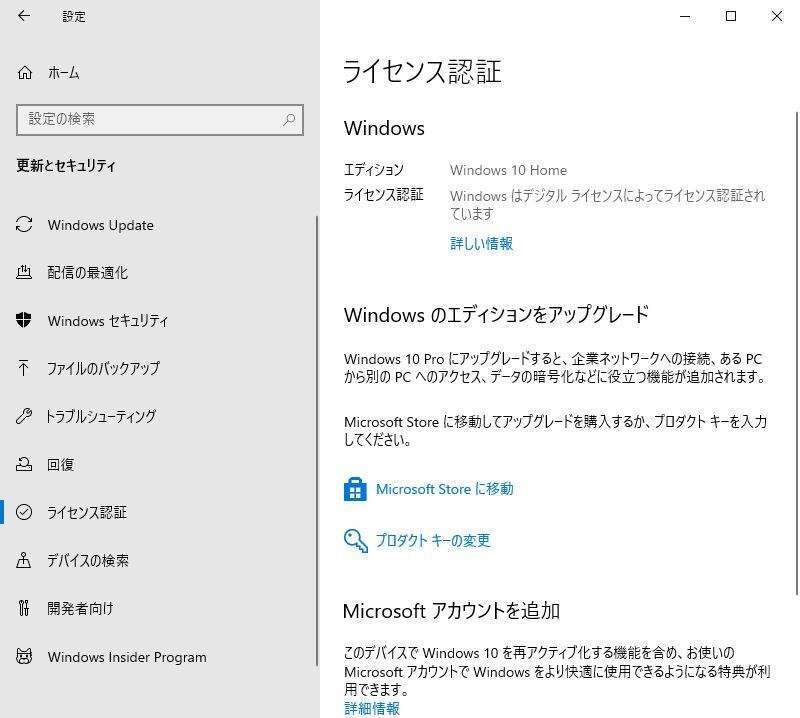This screenshot has height=718, width=800.
Task: Click the shield icon for Windows セキュリティ
Action: click(24, 320)
